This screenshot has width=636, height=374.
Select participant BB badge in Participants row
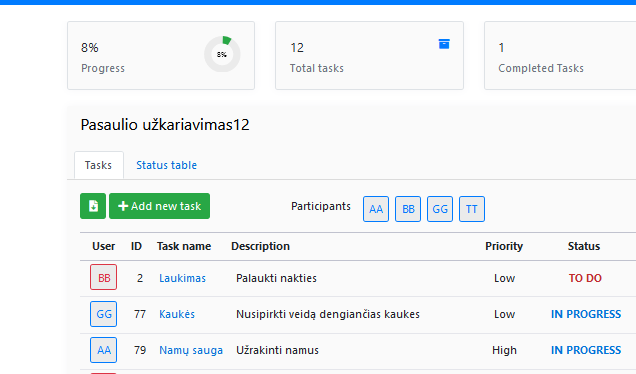(x=408, y=209)
